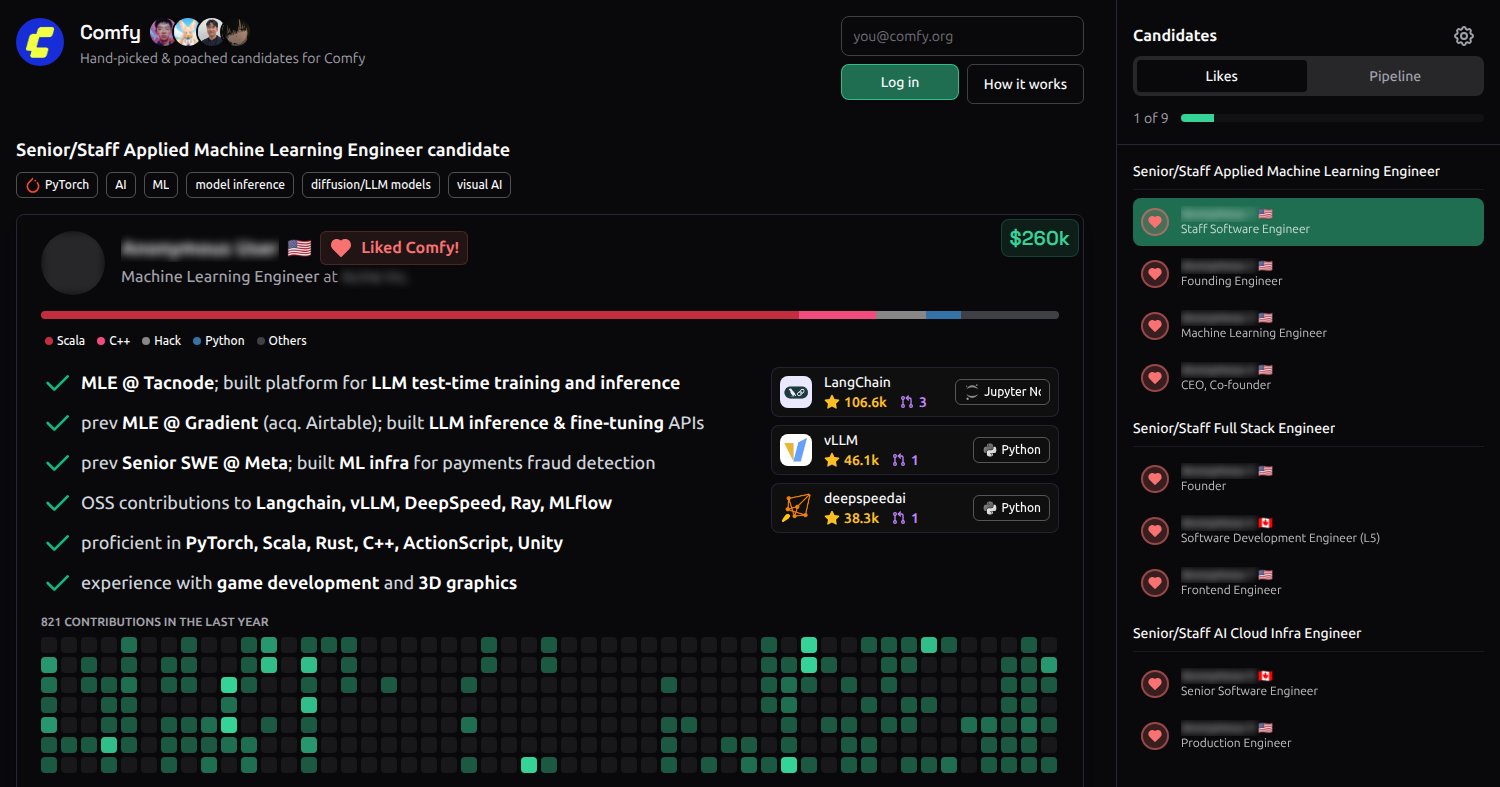Click the Comfy logo icon

coord(40,42)
